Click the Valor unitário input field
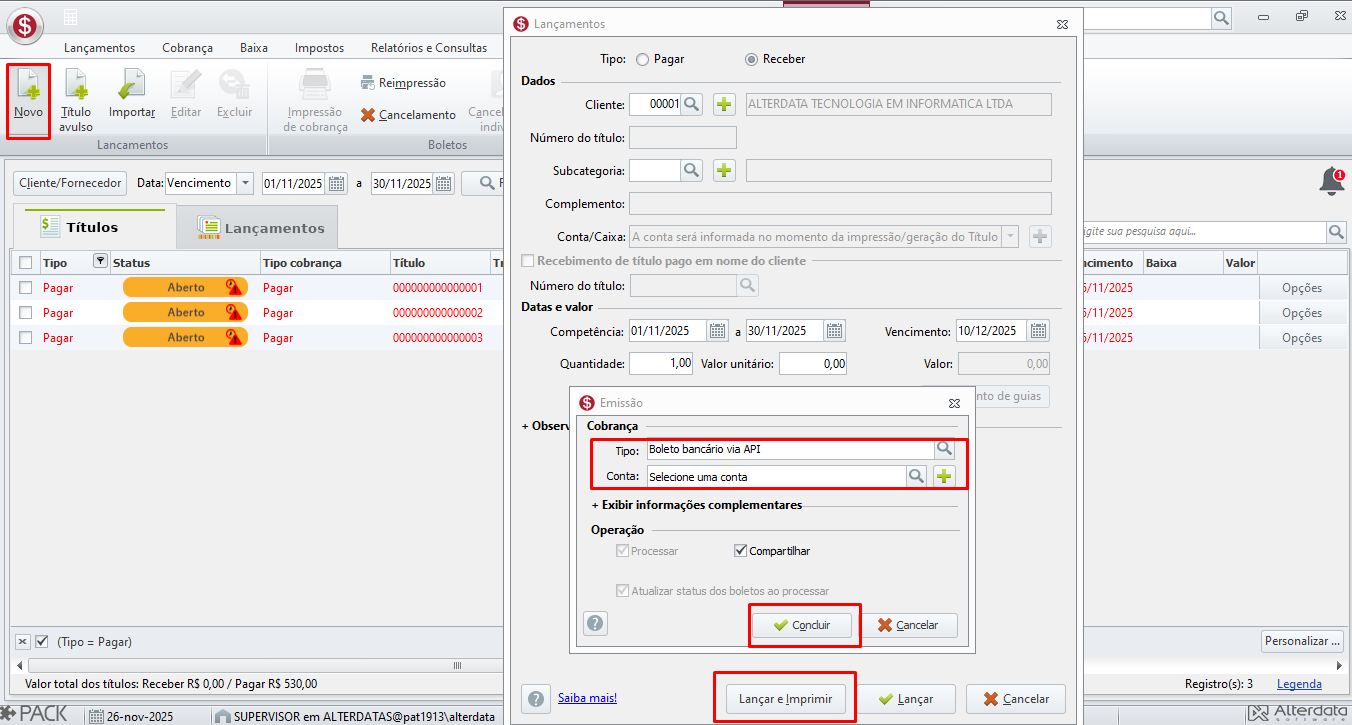This screenshot has height=725, width=1352. pos(812,364)
